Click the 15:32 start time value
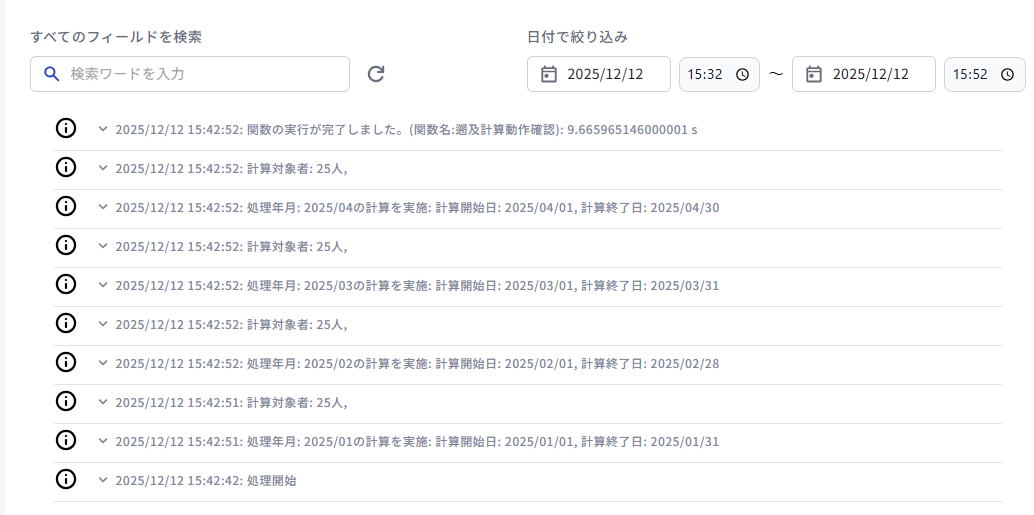Image resolution: width=1034 pixels, height=515 pixels. 704,74
